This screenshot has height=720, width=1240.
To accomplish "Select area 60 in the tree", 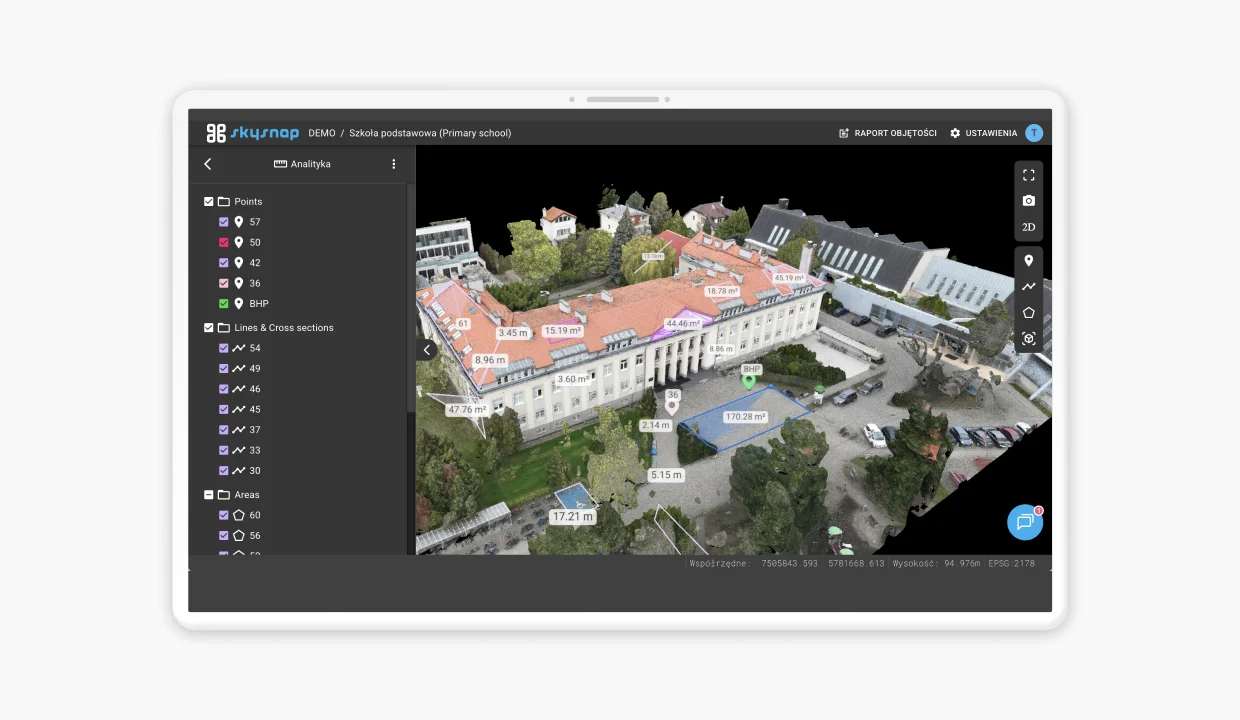I will coord(255,516).
